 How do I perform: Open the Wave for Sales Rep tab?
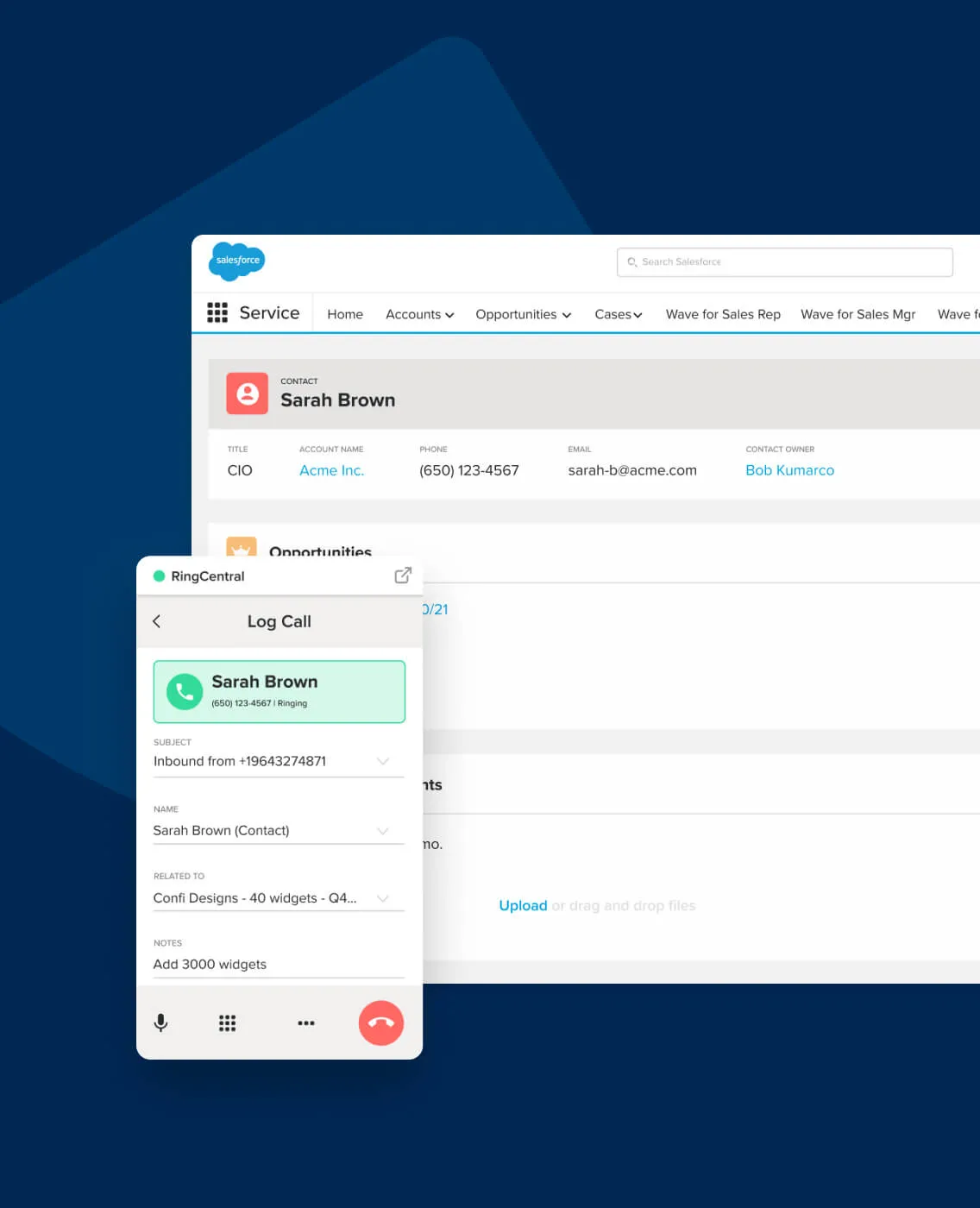pos(723,314)
